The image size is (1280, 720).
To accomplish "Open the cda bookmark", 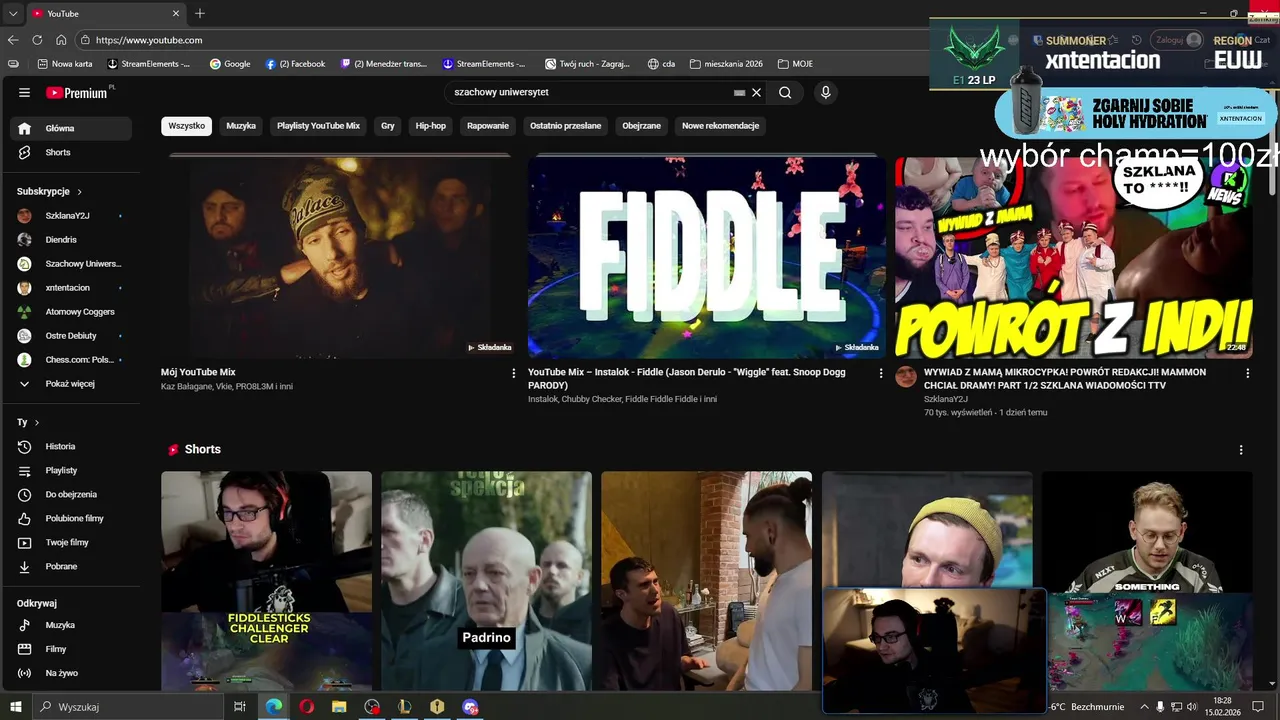I will click(x=661, y=63).
